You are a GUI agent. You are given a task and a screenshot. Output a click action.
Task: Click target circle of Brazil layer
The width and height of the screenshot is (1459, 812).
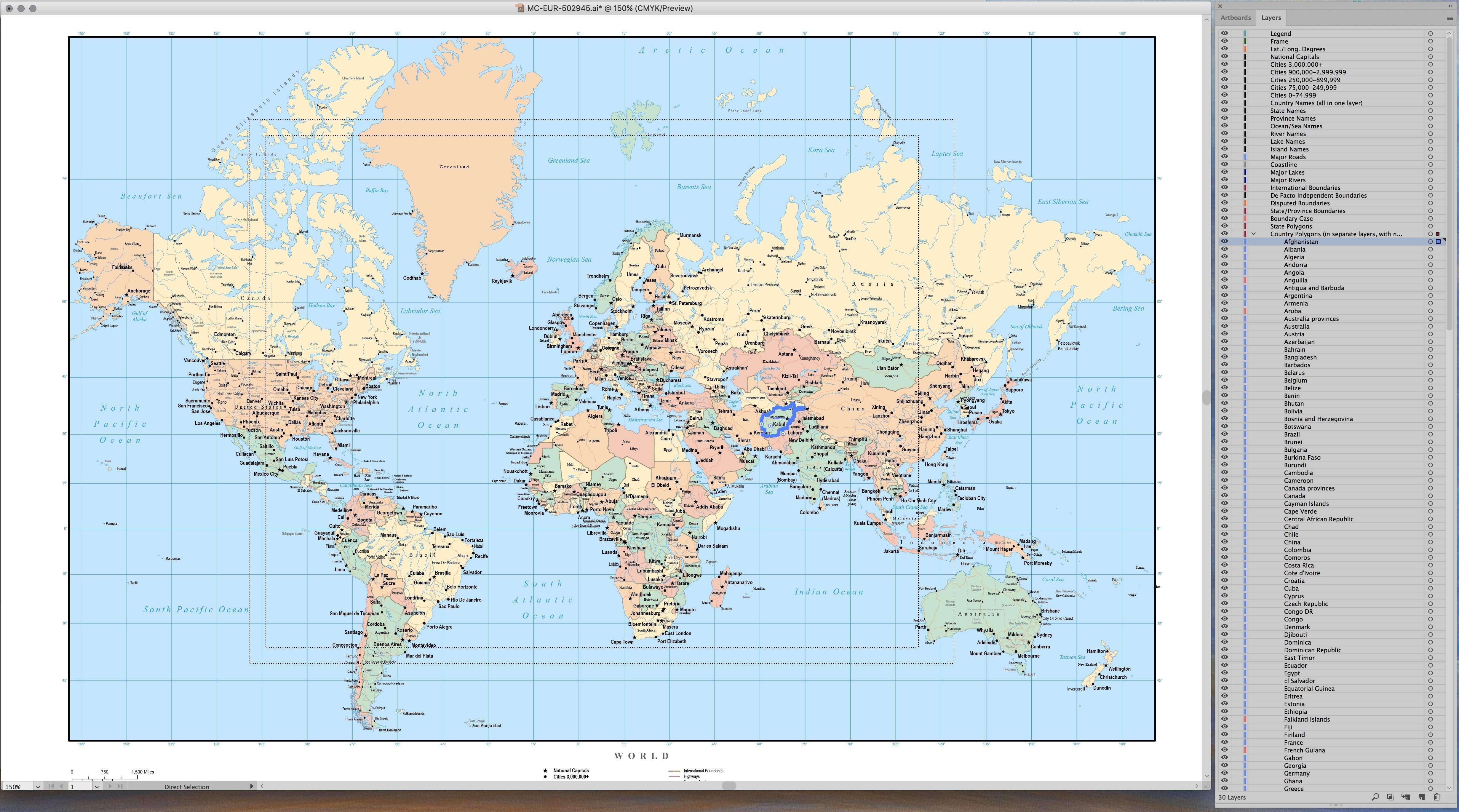[x=1430, y=434]
